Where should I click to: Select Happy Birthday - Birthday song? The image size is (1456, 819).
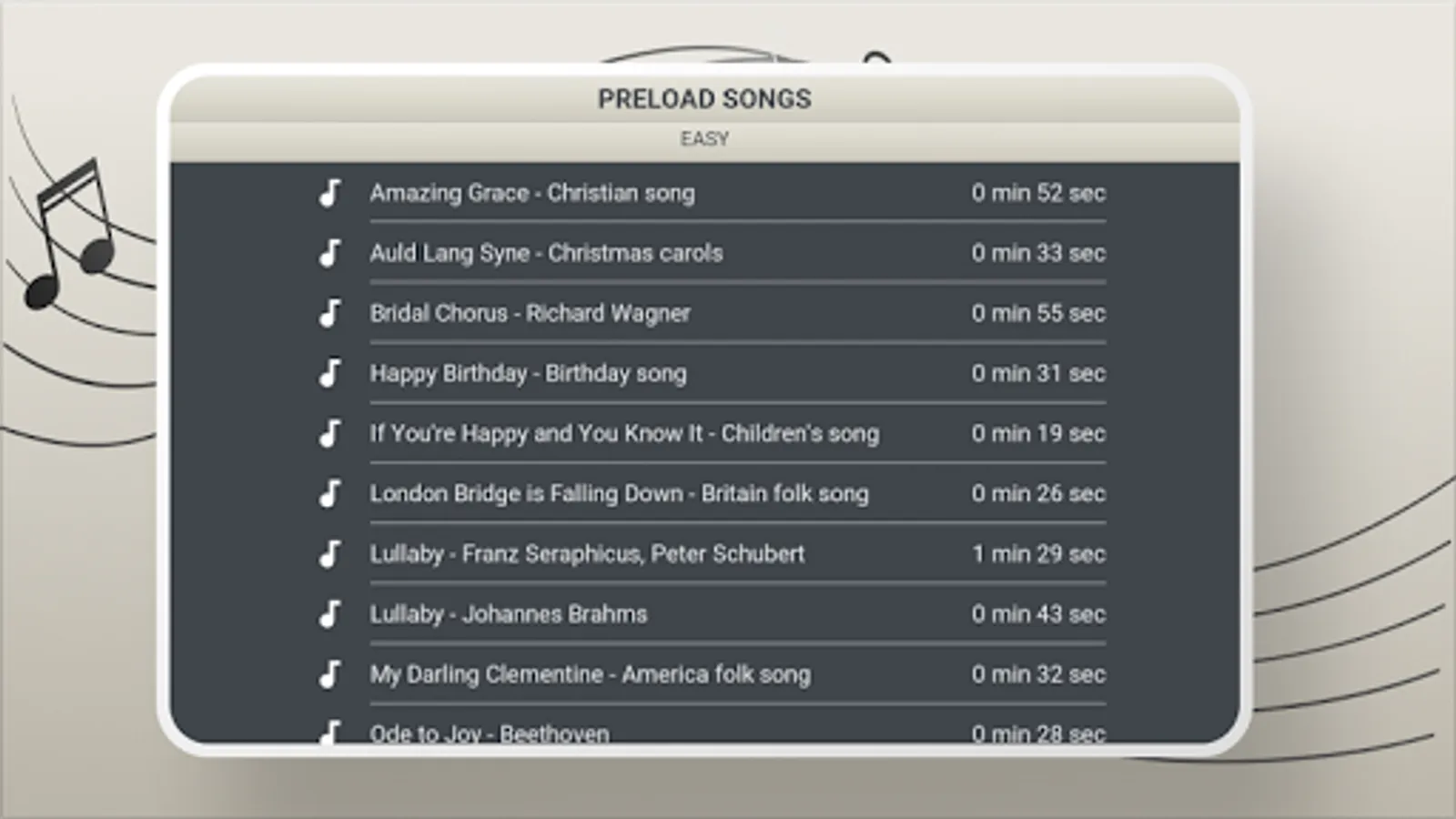coord(528,373)
